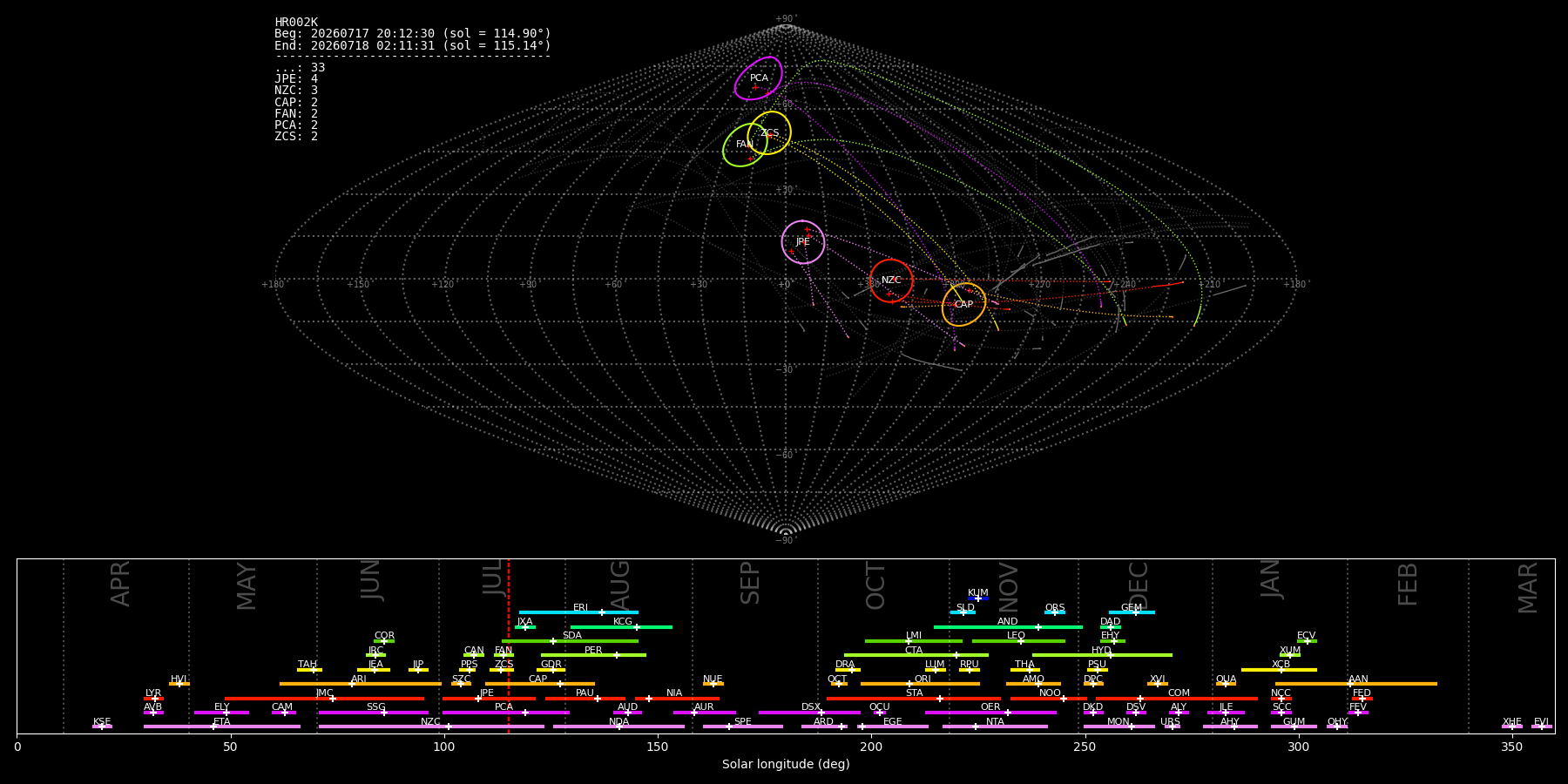The width and height of the screenshot is (1568, 784).
Task: Click the red dashed current solar longitude line
Action: (509, 645)
